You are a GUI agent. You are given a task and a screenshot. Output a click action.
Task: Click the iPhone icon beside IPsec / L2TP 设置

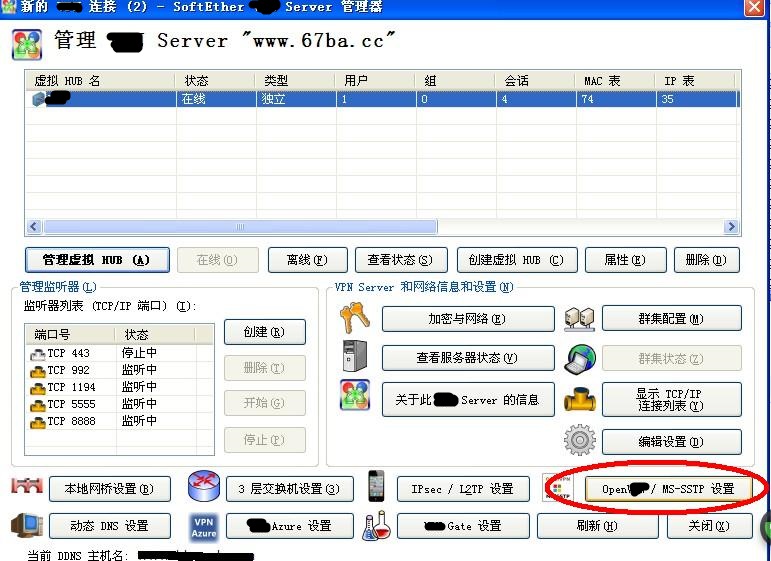(x=376, y=487)
